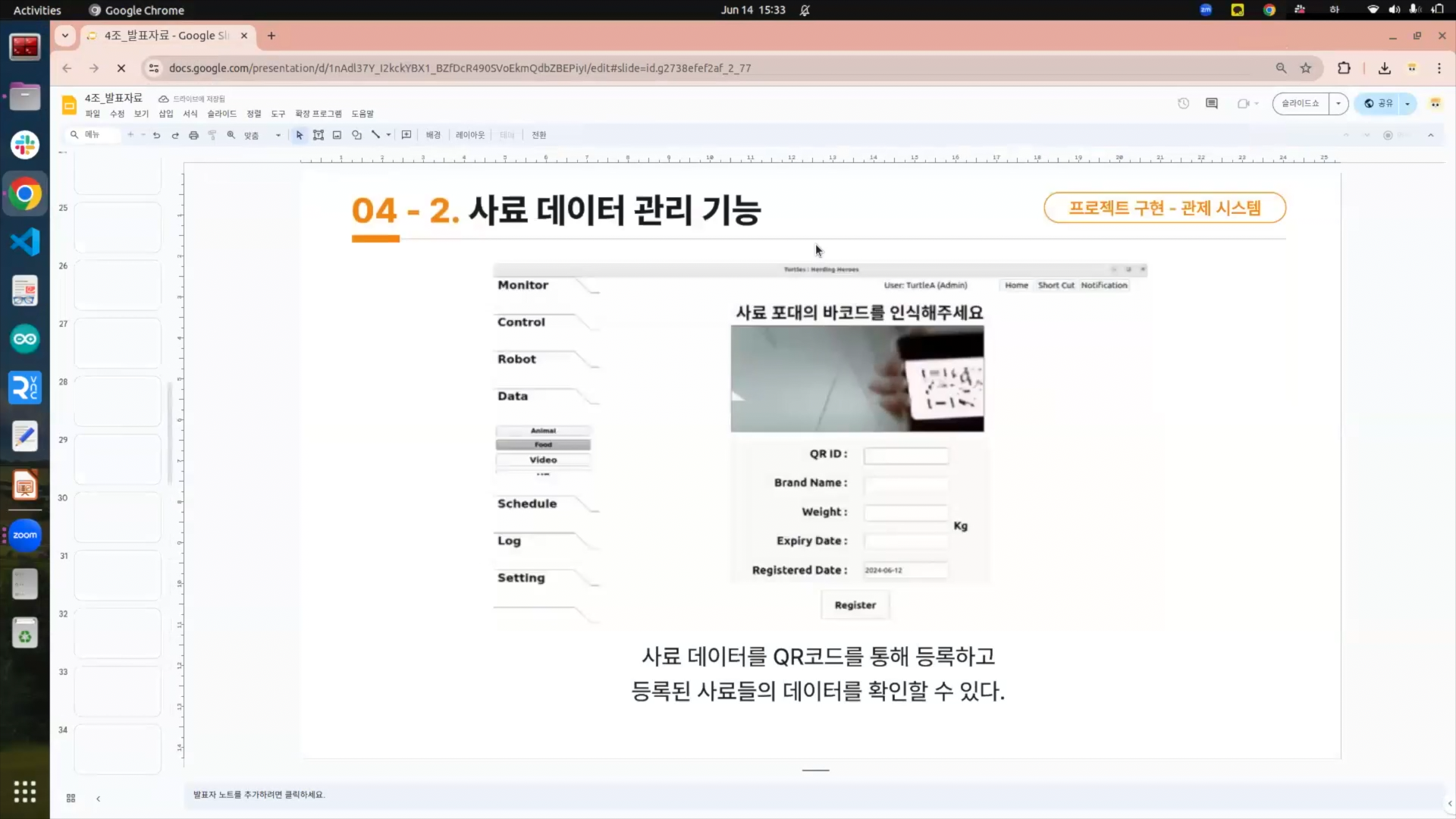Viewport: 1456px width, 819px height.
Task: Select slide 30 thumbnail in filmstrip
Action: pyautogui.click(x=118, y=516)
